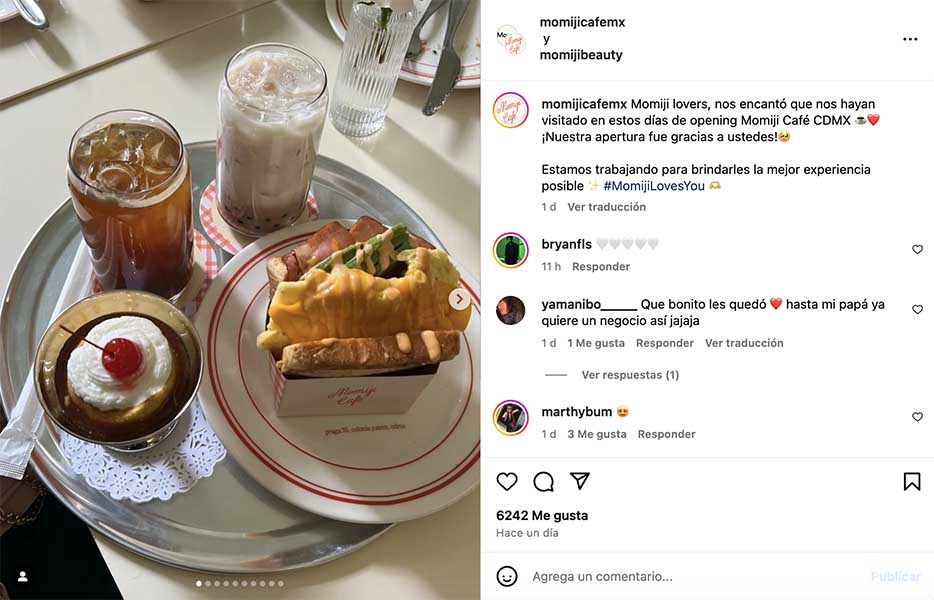Open emoji picker in comment box
The image size is (934, 600).
click(507, 576)
